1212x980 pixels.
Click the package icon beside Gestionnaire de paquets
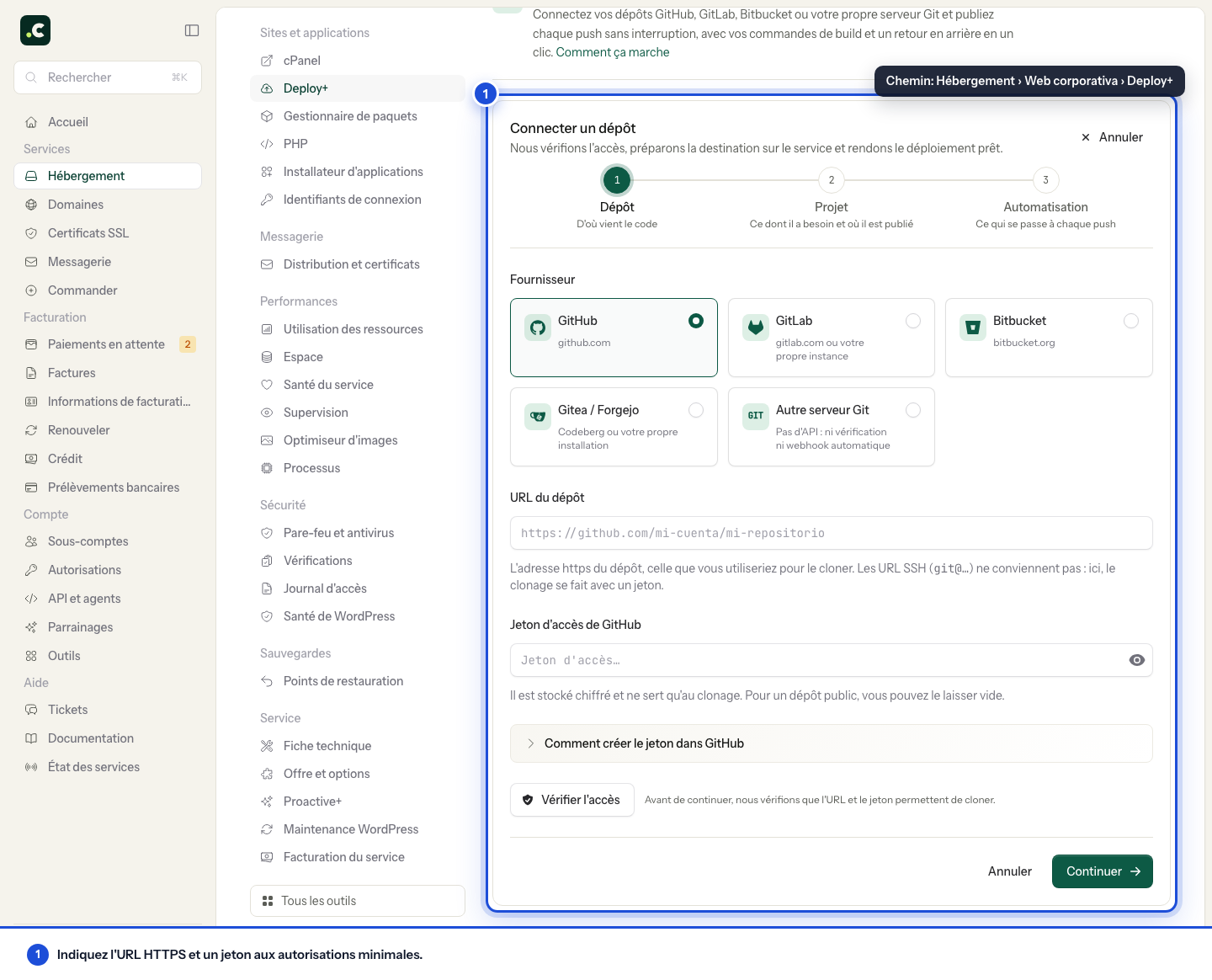[267, 116]
